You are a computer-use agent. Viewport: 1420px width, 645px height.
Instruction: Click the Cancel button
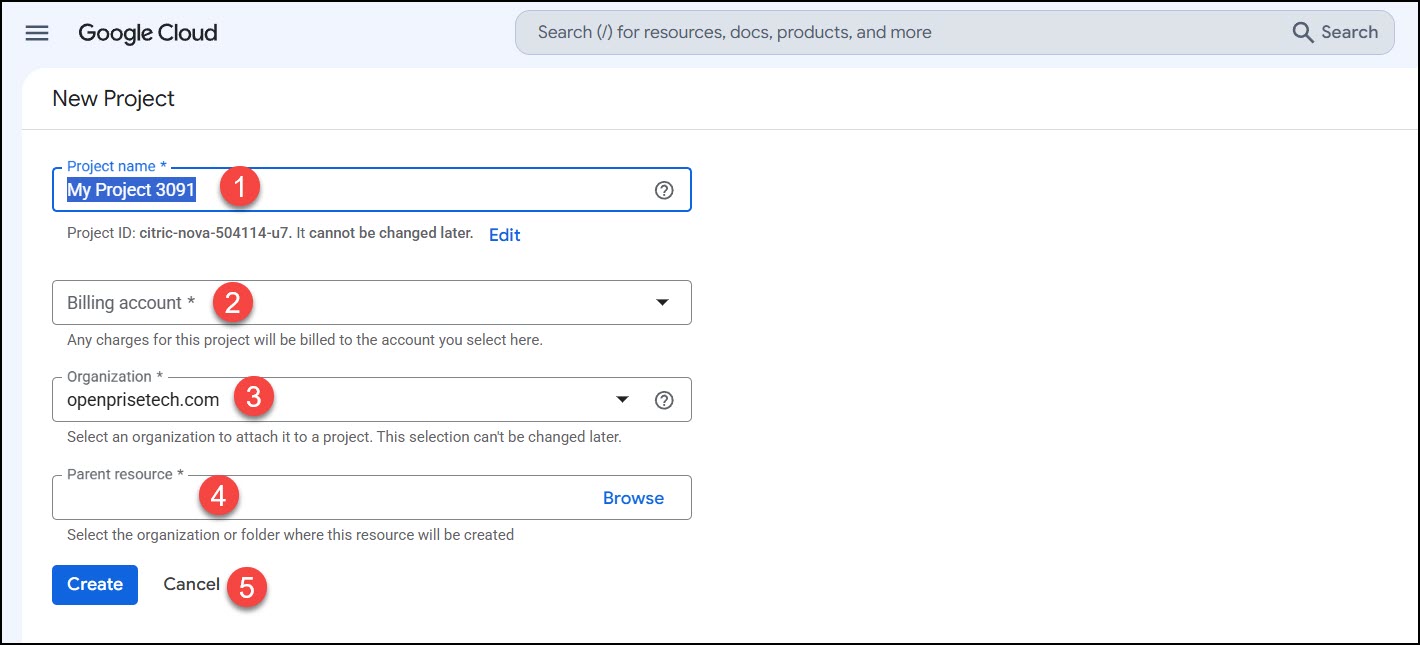click(192, 584)
